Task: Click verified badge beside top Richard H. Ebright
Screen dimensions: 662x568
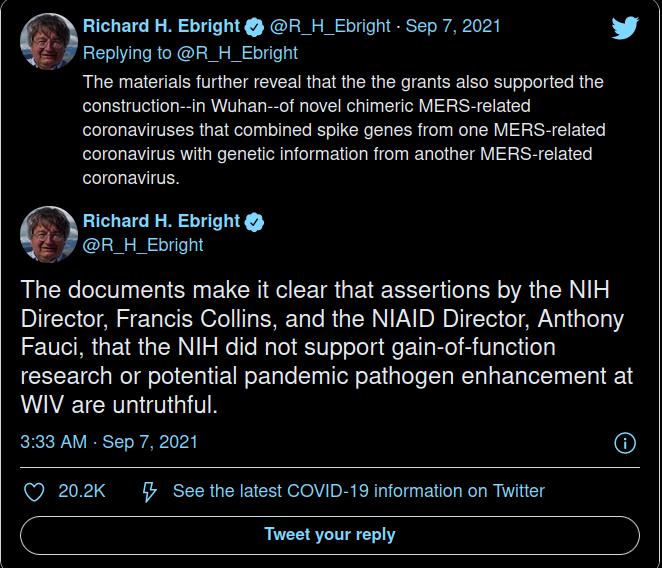Action: coord(254,27)
